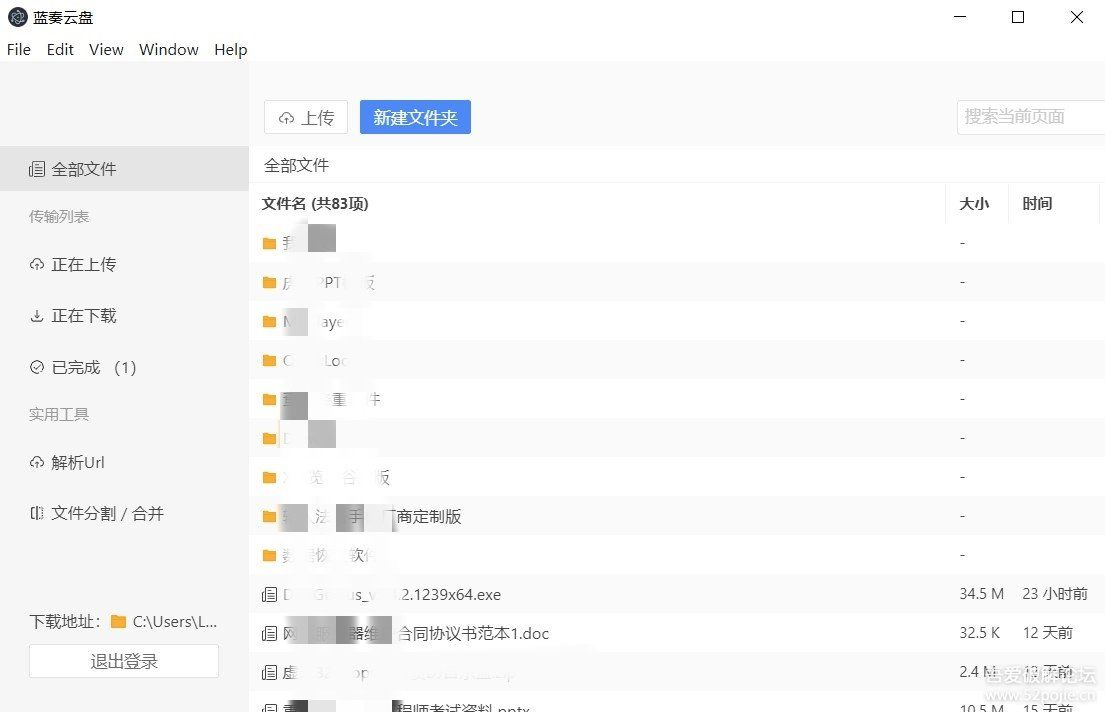Open the View menu
Image resolution: width=1105 pixels, height=712 pixels.
point(106,49)
